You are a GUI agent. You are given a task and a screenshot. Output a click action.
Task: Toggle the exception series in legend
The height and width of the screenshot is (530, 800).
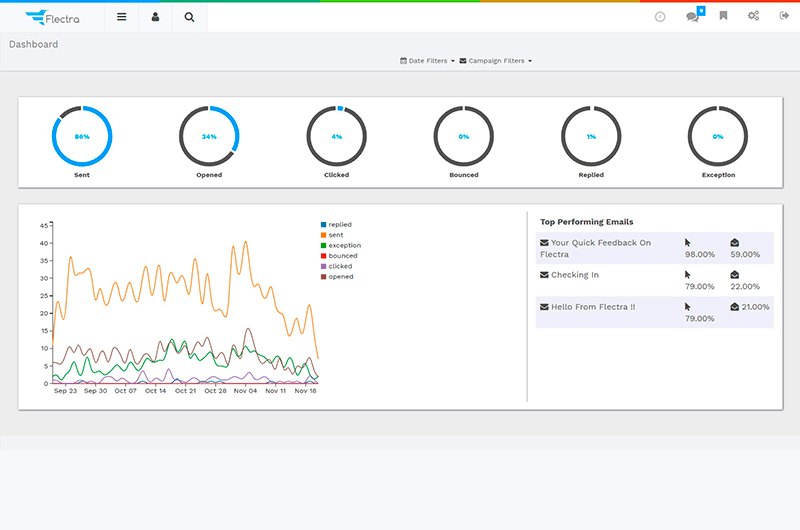pos(344,246)
